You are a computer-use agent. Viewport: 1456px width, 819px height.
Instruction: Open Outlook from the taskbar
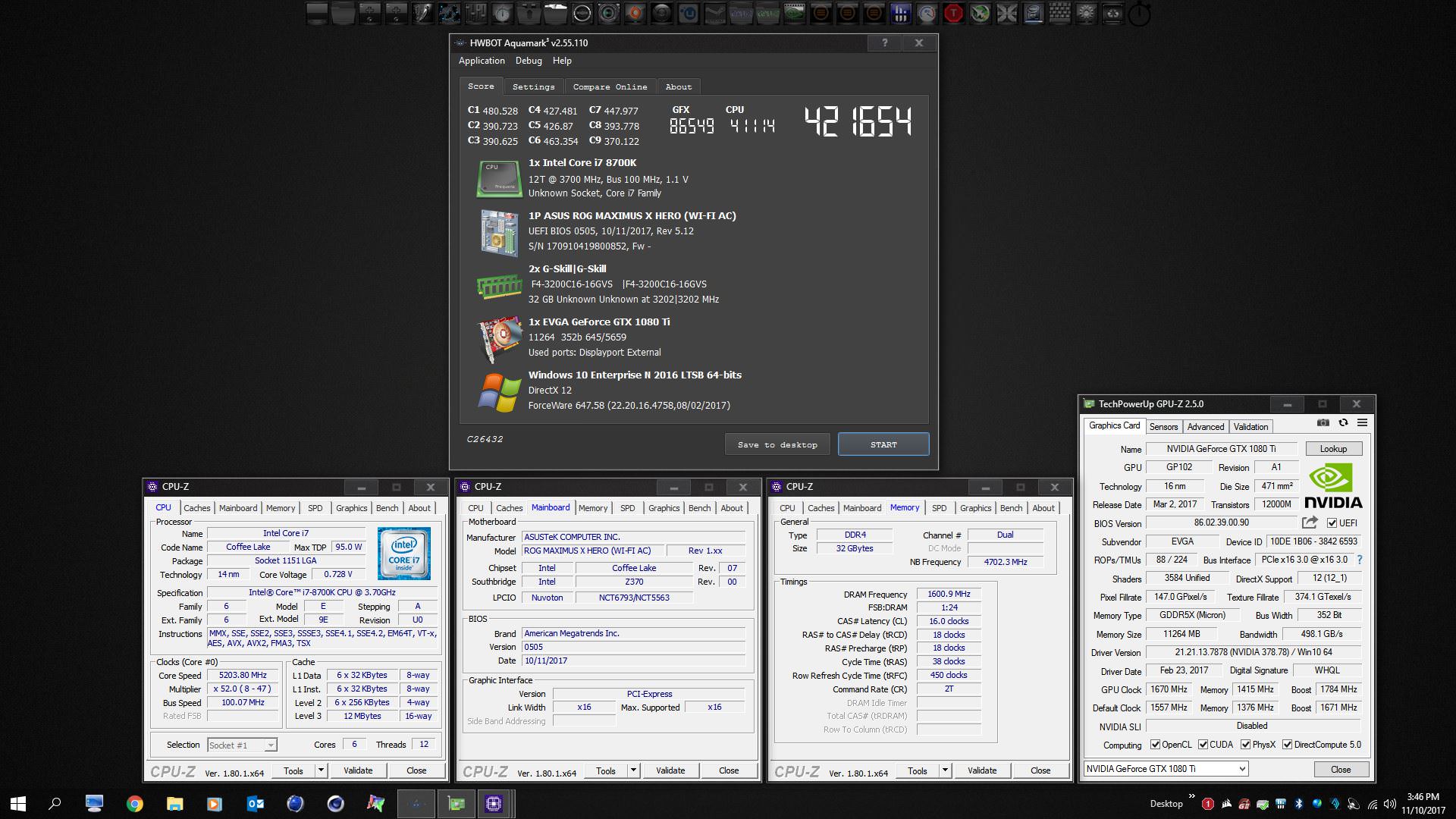click(x=256, y=804)
